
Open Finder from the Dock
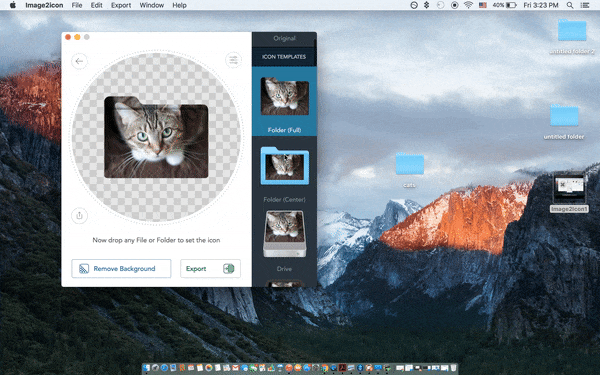click(146, 368)
